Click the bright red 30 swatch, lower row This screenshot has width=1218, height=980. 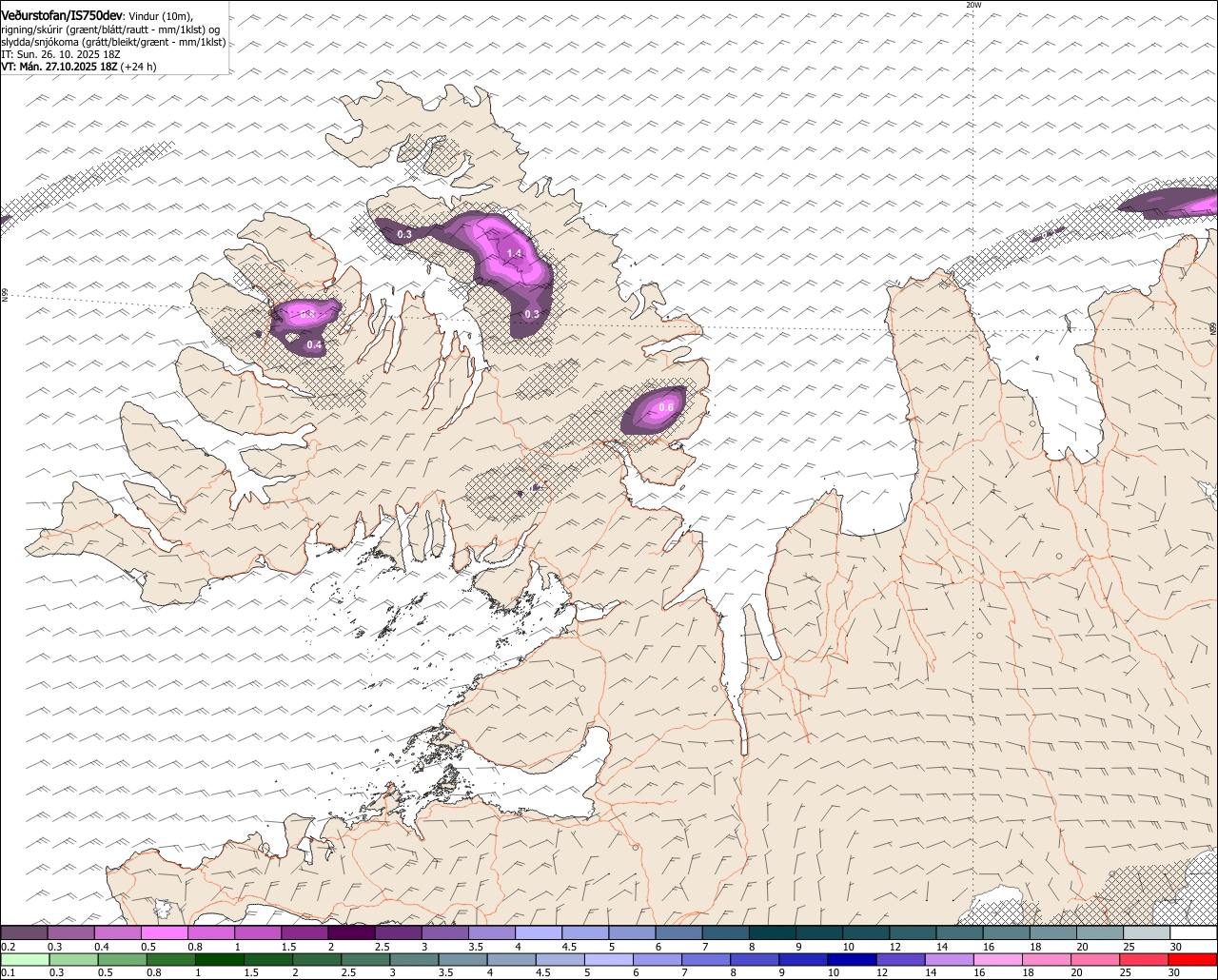[x=1193, y=959]
